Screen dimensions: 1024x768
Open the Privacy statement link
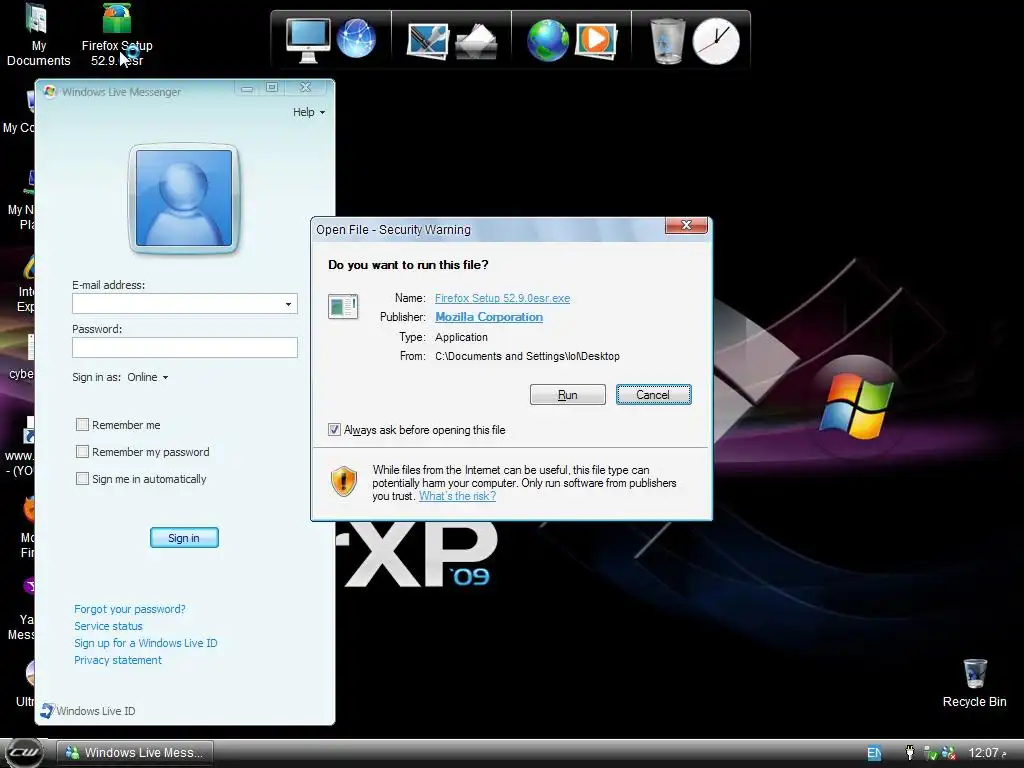[118, 660]
